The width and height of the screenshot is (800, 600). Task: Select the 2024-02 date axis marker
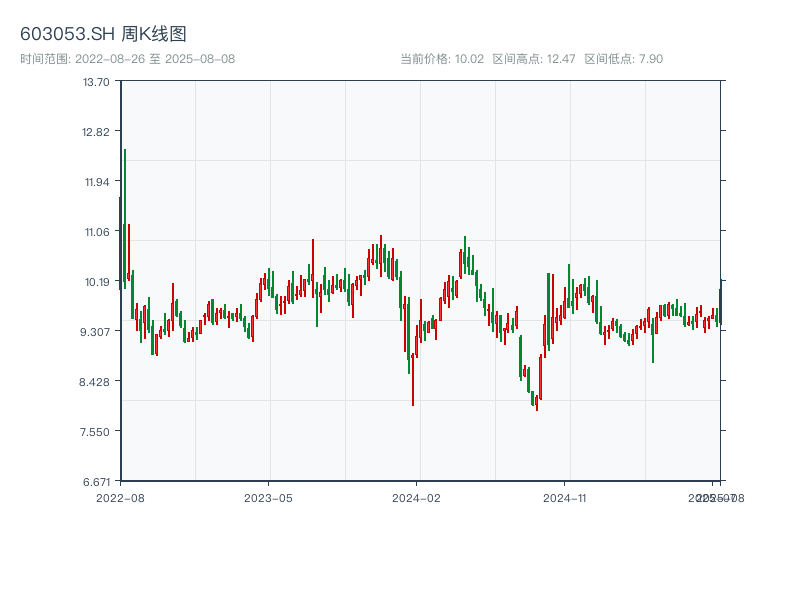[416, 497]
